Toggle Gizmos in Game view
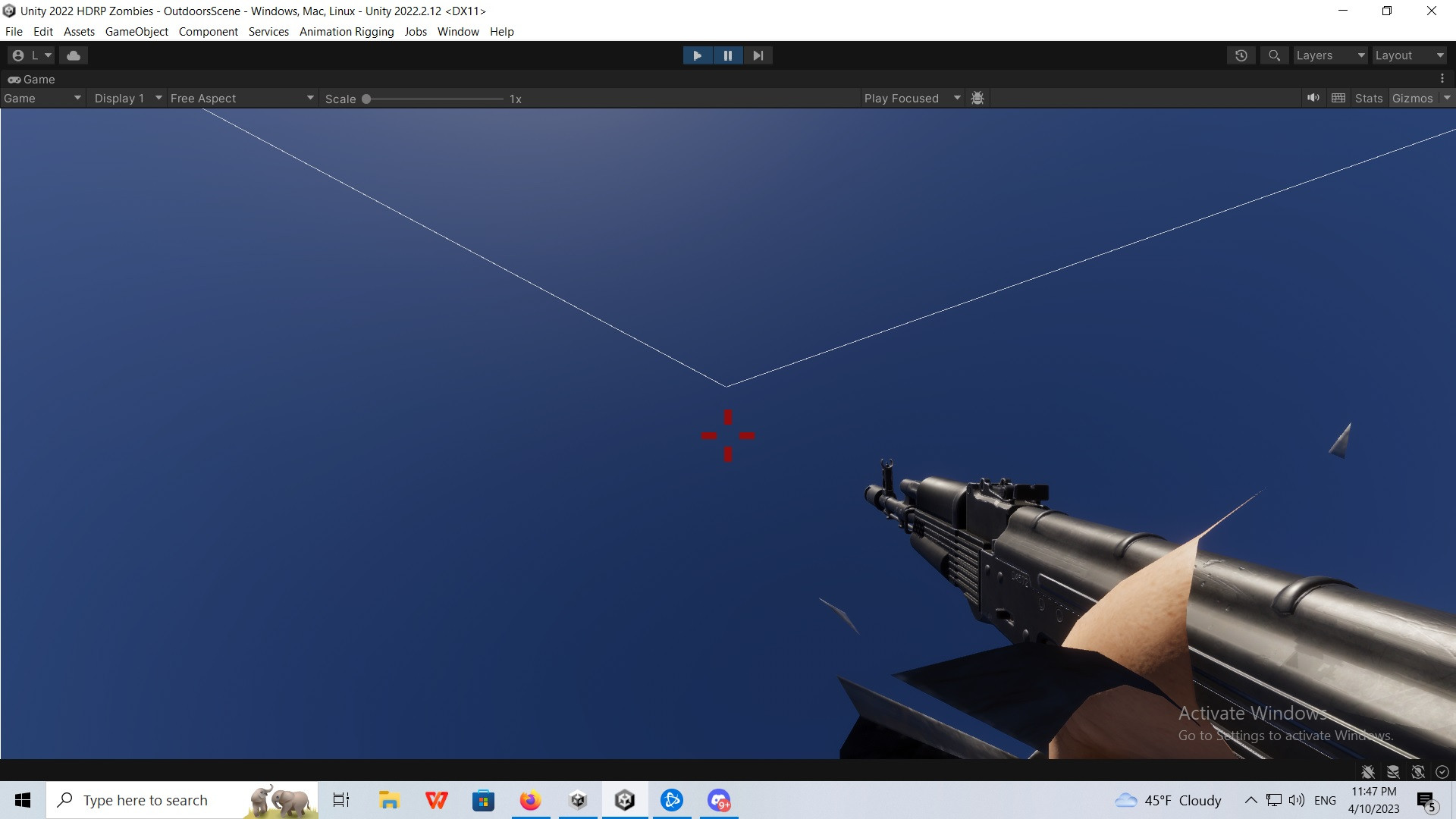The width and height of the screenshot is (1456, 819). tap(1412, 99)
